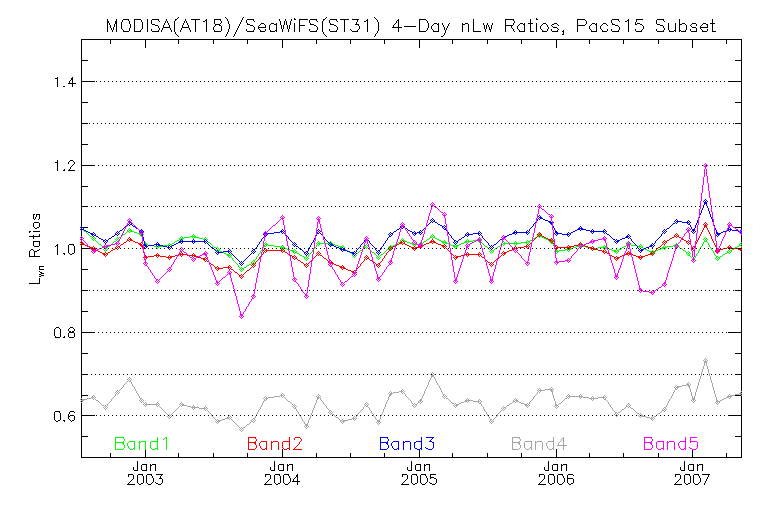This screenshot has width=768, height=512.
Task: Click the 1.4 y-axis tick label
Action: 65,82
